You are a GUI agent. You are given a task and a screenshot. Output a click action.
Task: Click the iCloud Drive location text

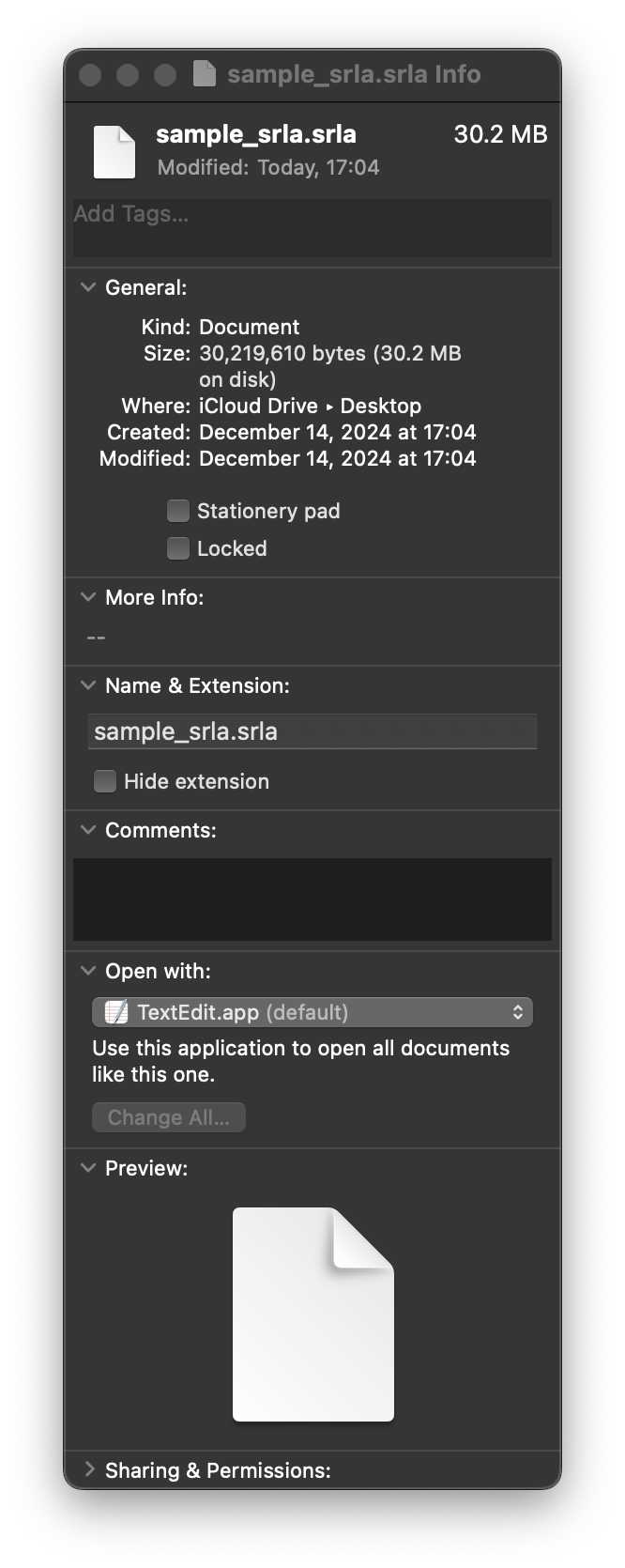pyautogui.click(x=252, y=406)
